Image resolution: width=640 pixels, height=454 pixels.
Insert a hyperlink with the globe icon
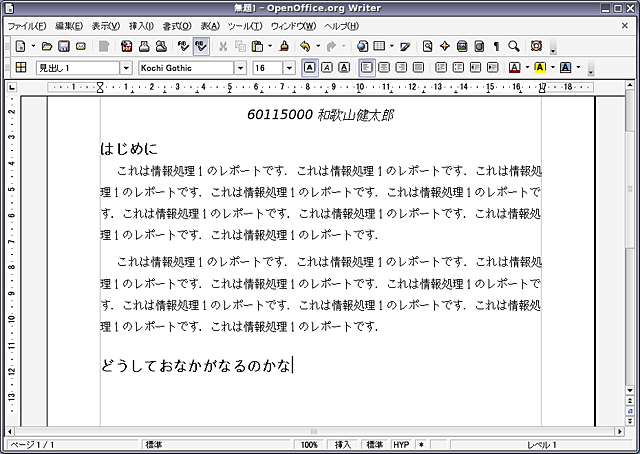[x=362, y=46]
